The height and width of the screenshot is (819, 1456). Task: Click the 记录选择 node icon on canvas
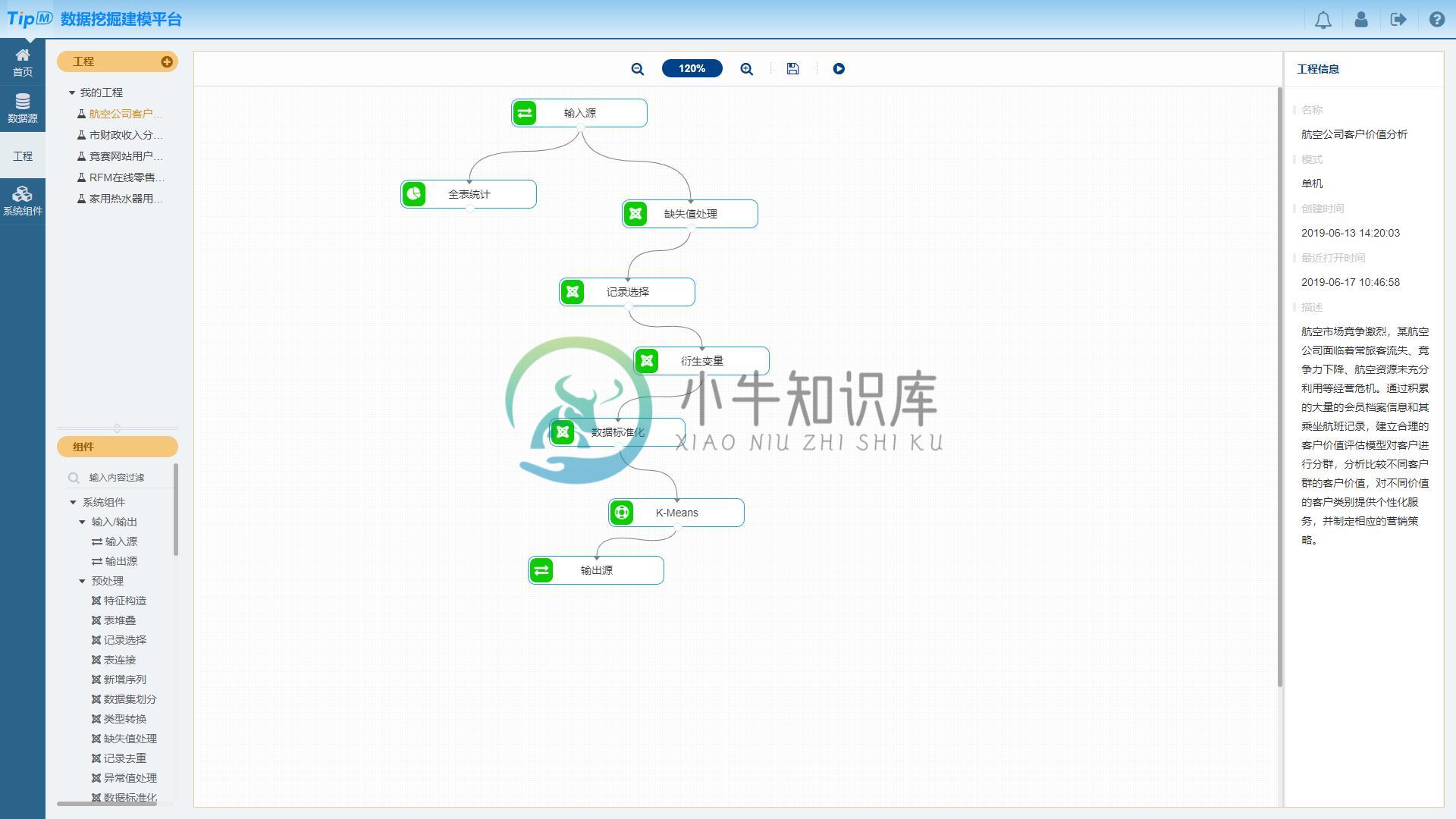coord(573,292)
